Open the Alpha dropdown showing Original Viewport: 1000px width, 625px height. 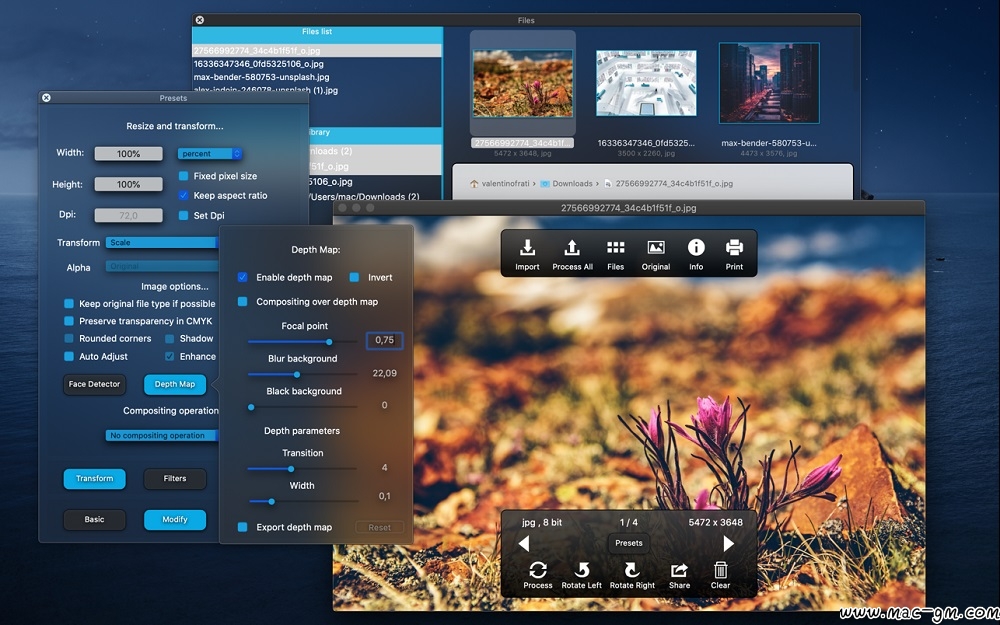pos(162,267)
